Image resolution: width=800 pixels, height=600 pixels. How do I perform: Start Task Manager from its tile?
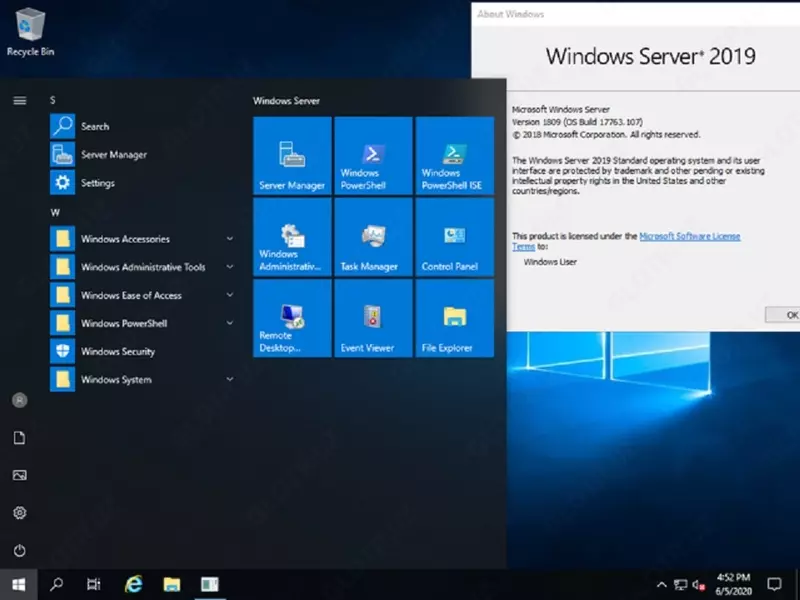point(372,237)
